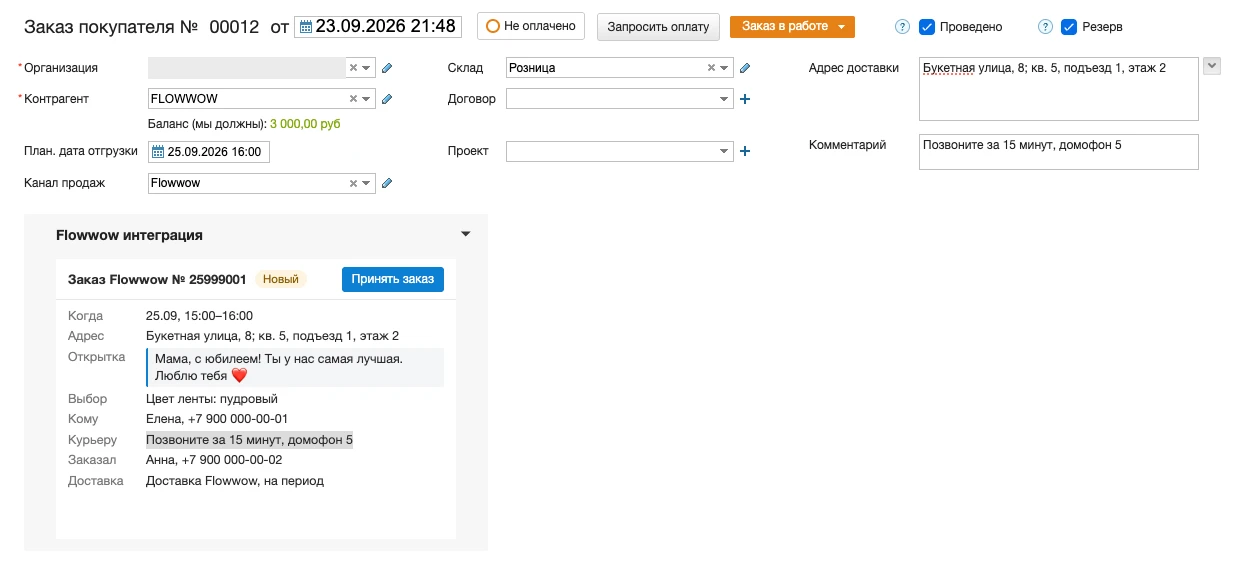Click in the Комментарий text area
Screen dimensions: 1235x578
1058,152
